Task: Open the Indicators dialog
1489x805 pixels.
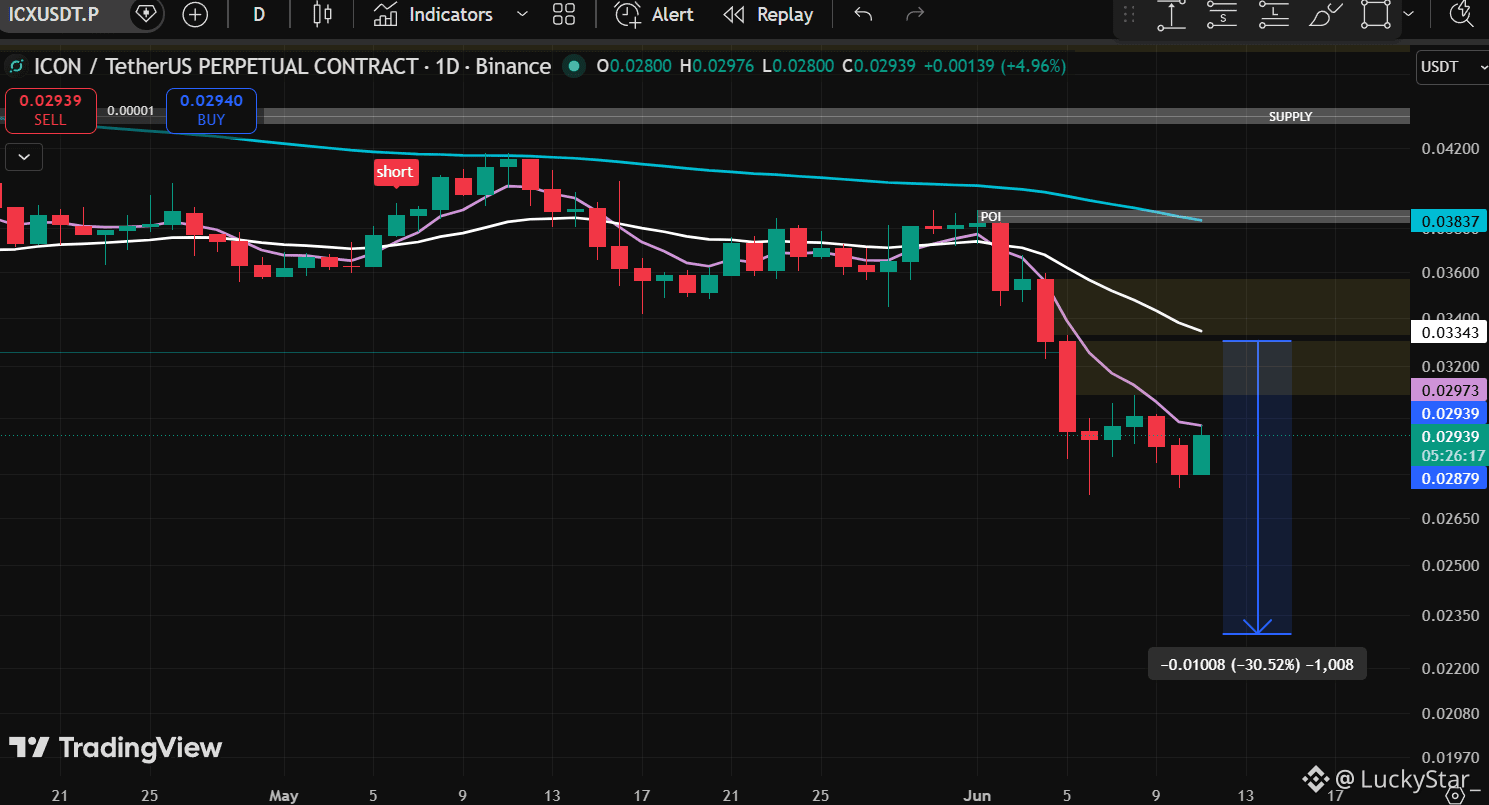Action: click(434, 14)
